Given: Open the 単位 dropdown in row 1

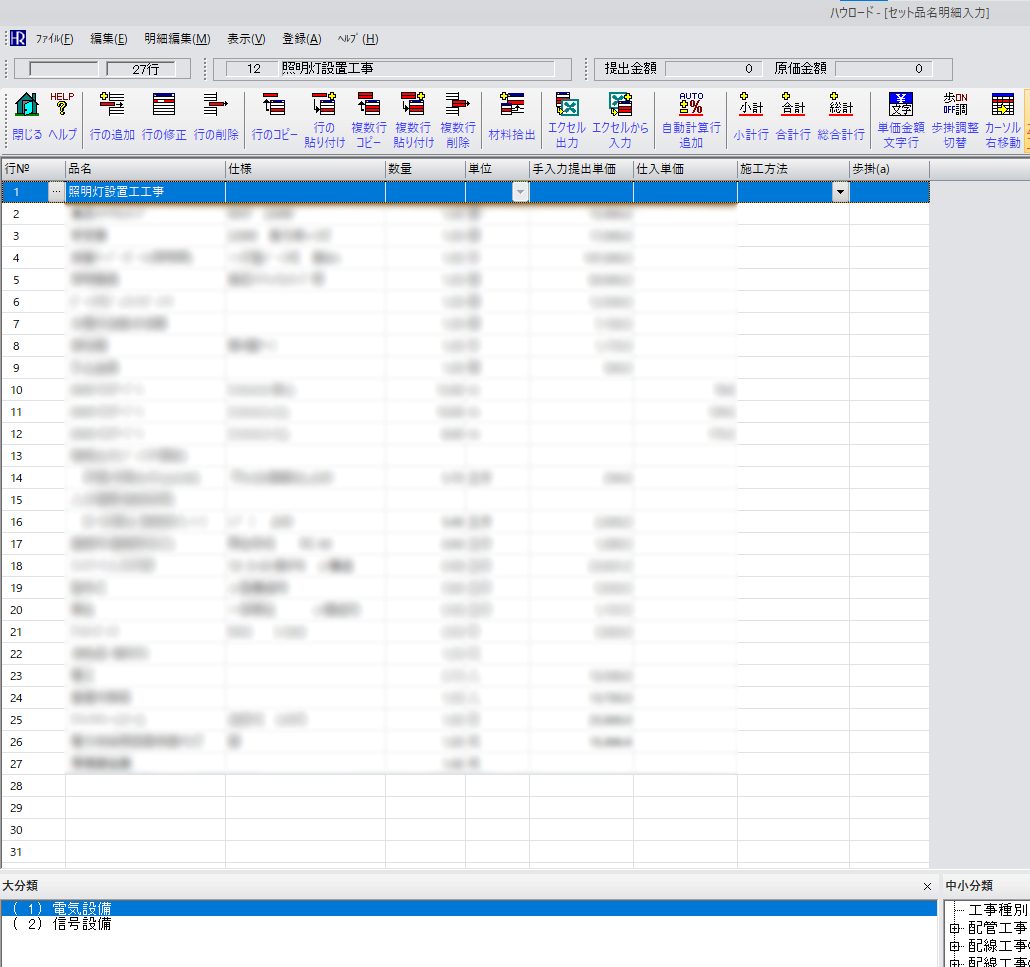Looking at the screenshot, I should pos(520,192).
